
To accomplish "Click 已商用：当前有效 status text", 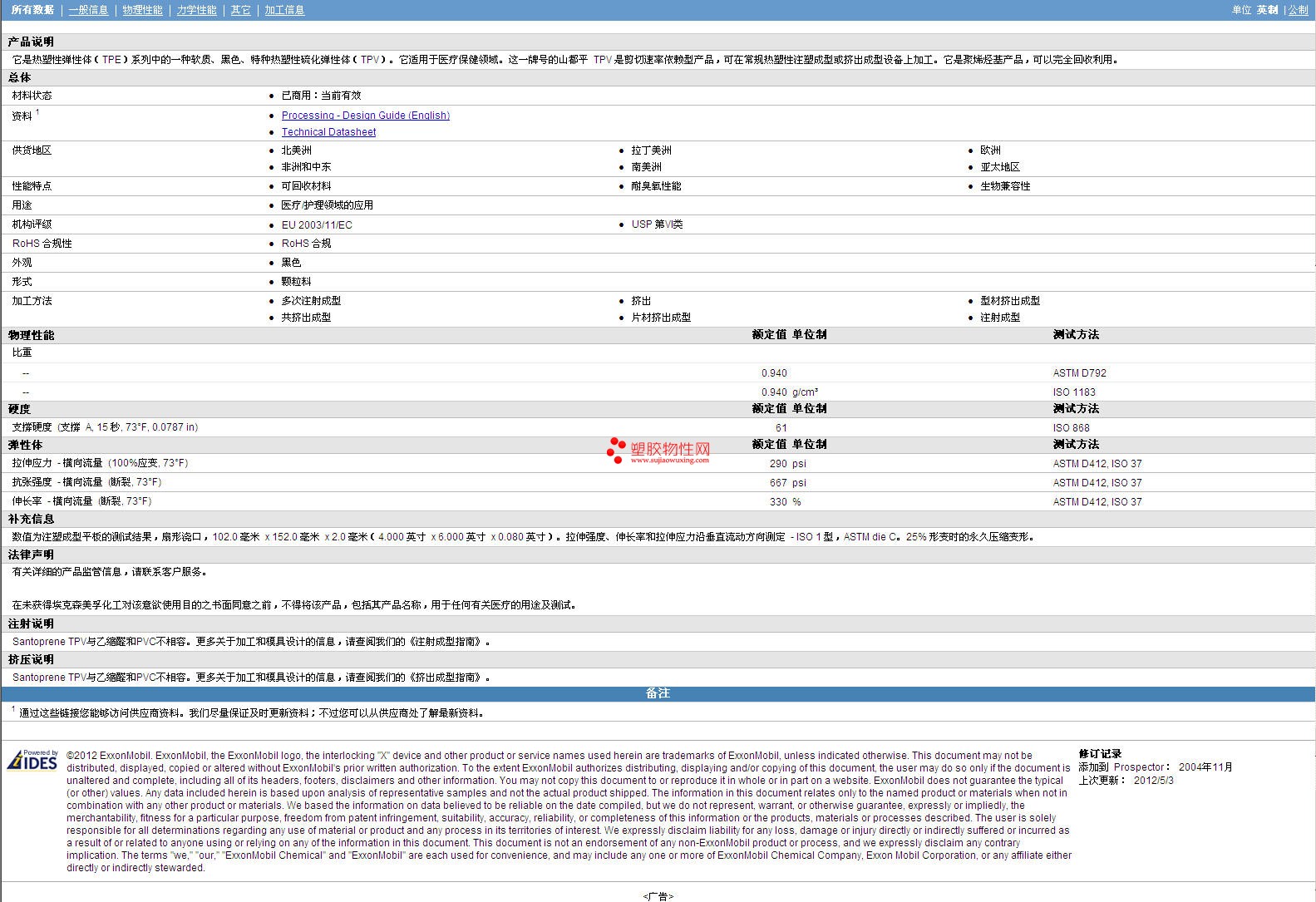I will pos(321,96).
